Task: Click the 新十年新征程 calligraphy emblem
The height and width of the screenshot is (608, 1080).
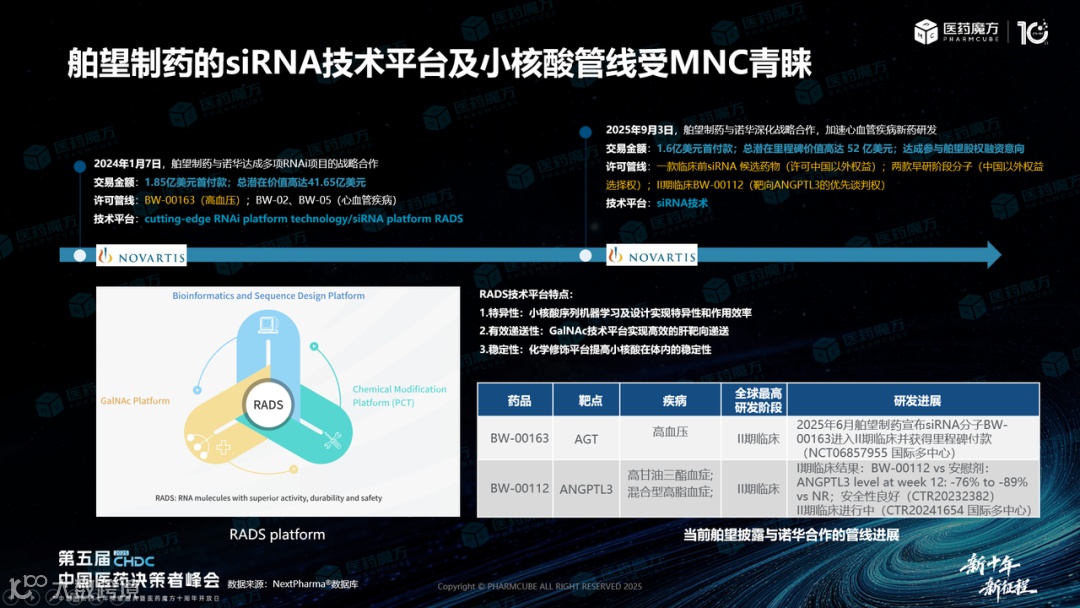Action: pos(998,576)
